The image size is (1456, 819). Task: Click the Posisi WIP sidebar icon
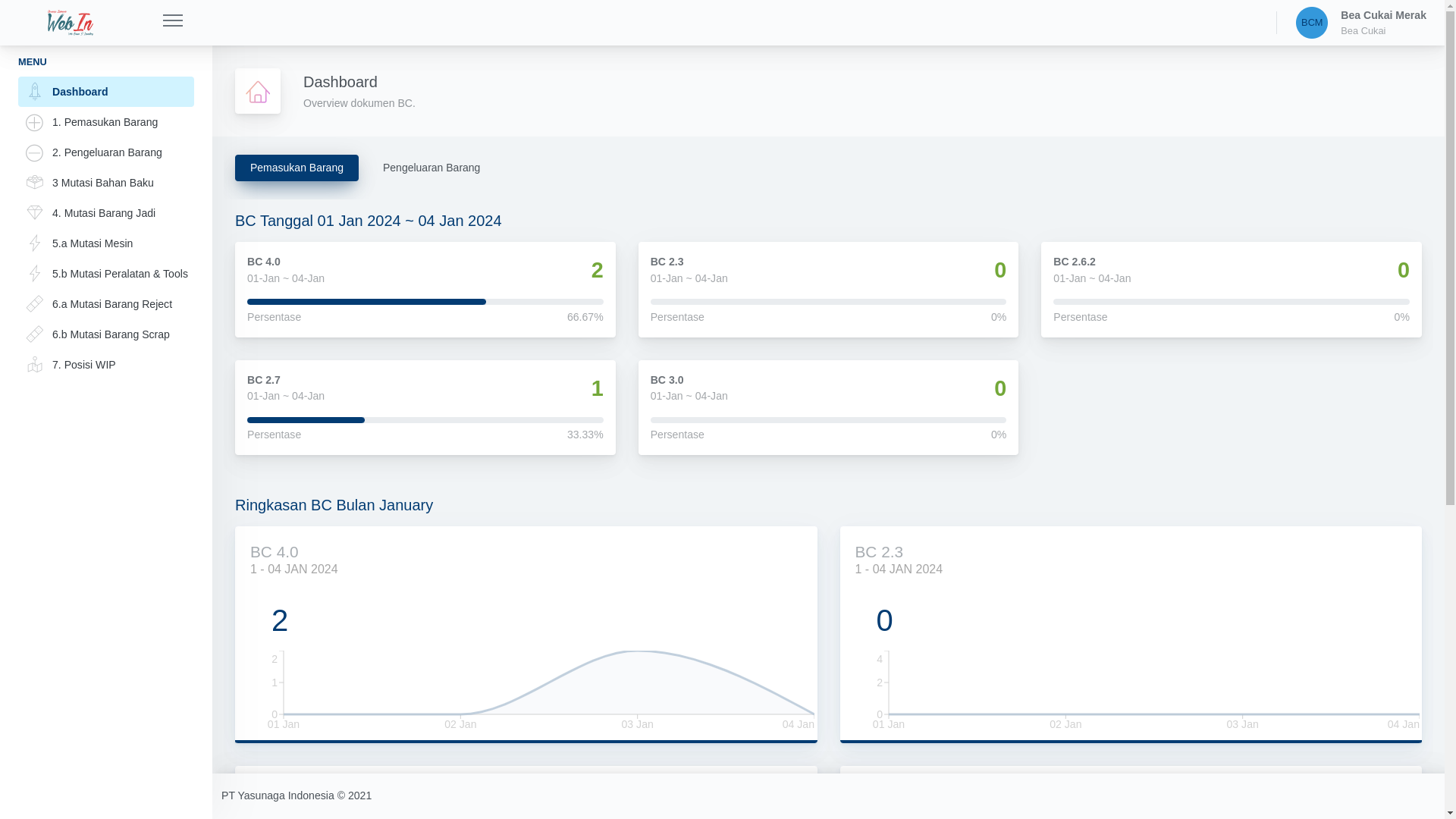point(34,365)
